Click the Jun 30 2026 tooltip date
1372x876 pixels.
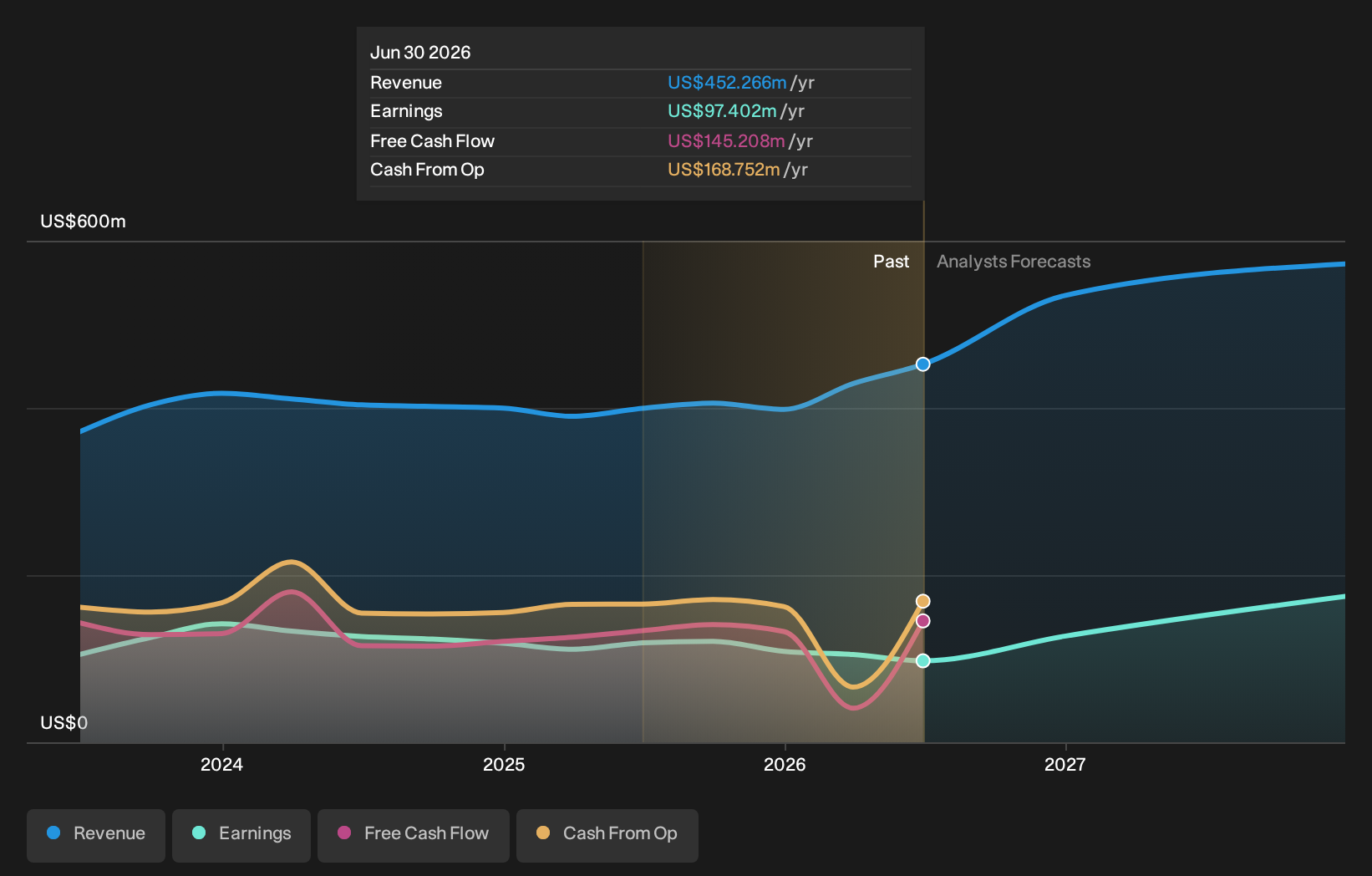click(x=420, y=53)
